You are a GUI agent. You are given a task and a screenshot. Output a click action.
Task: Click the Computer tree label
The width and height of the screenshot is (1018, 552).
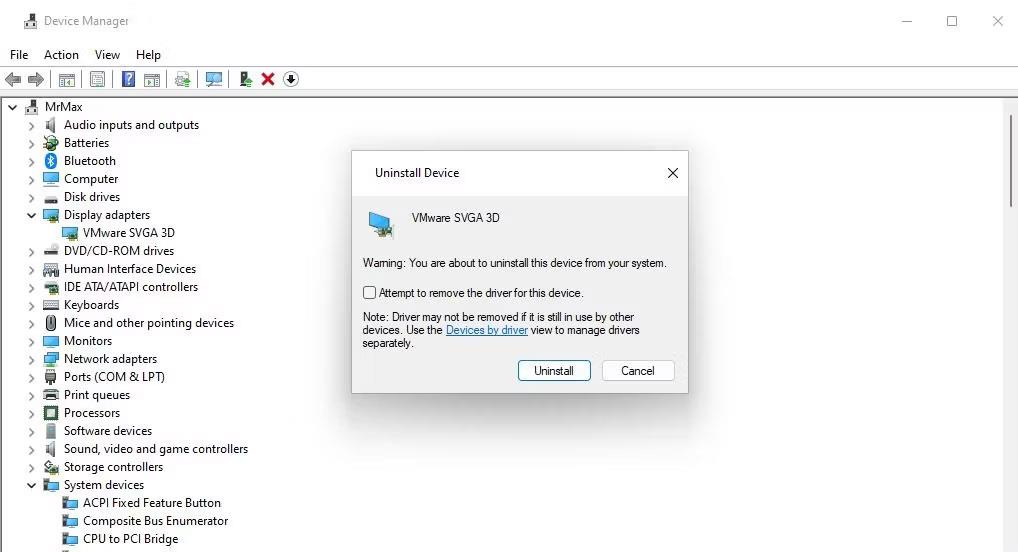pyautogui.click(x=91, y=179)
